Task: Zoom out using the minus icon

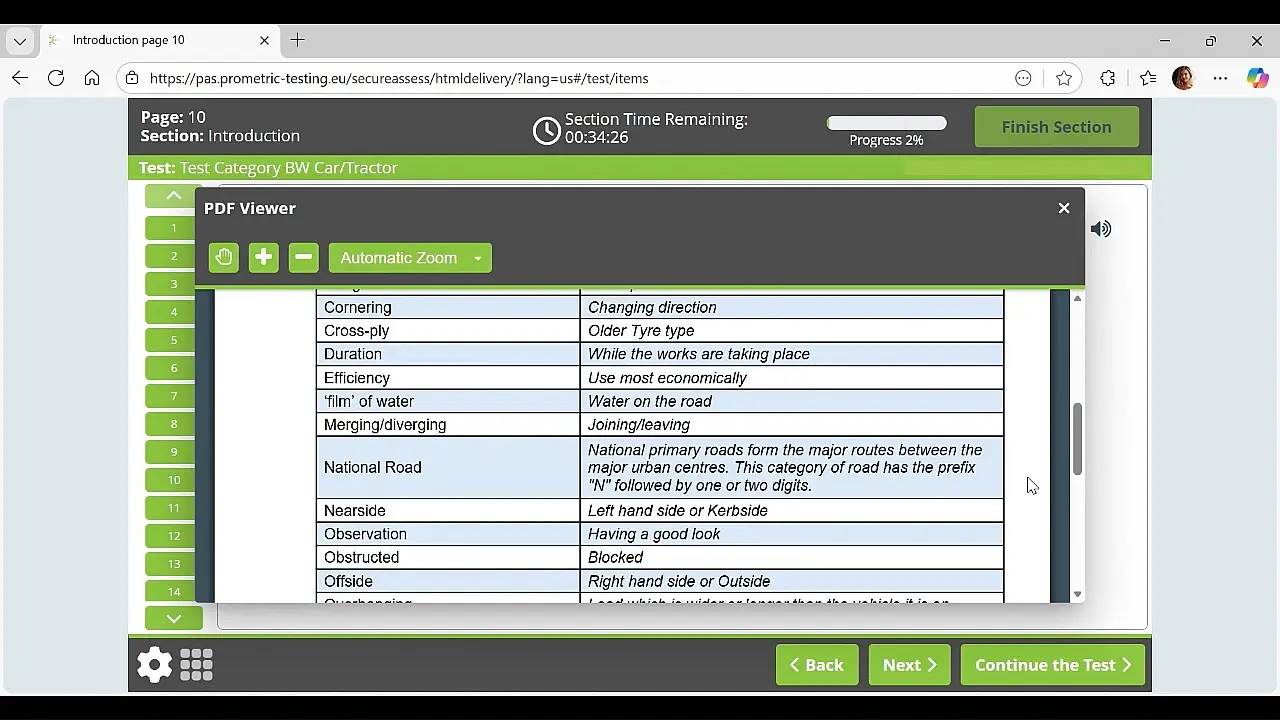Action: coord(303,258)
